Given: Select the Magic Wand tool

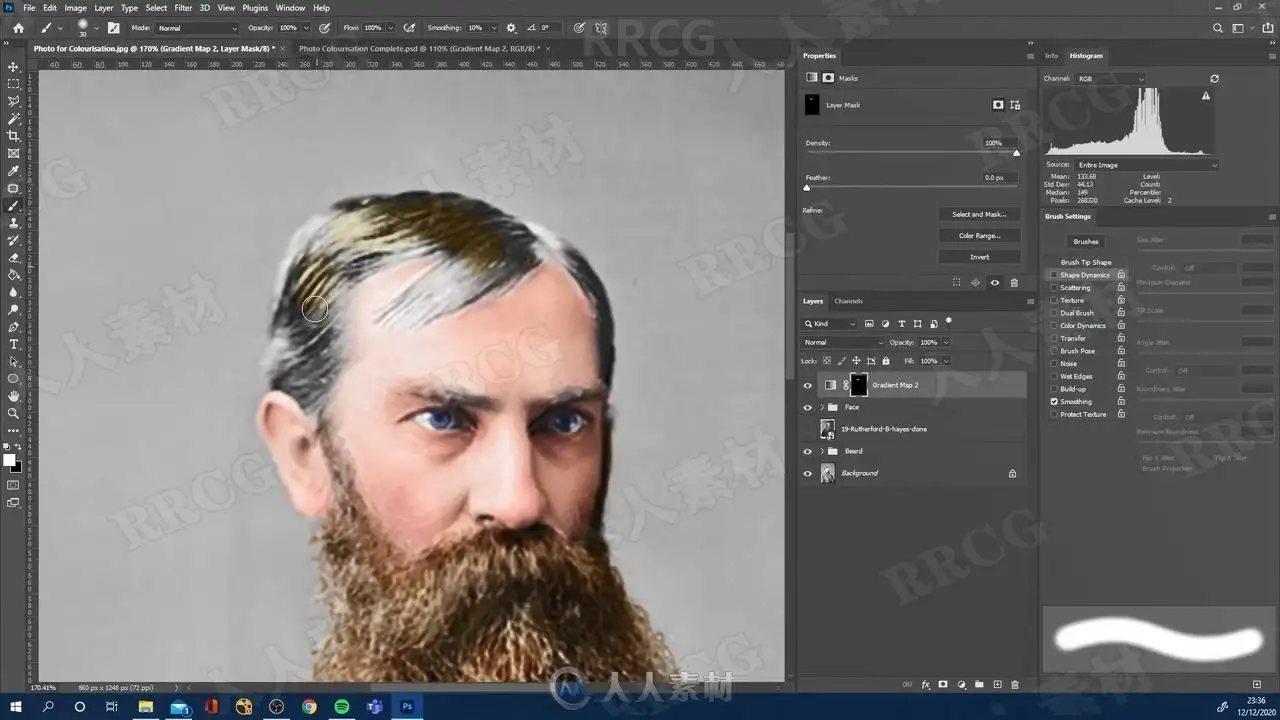Looking at the screenshot, I should [13, 119].
